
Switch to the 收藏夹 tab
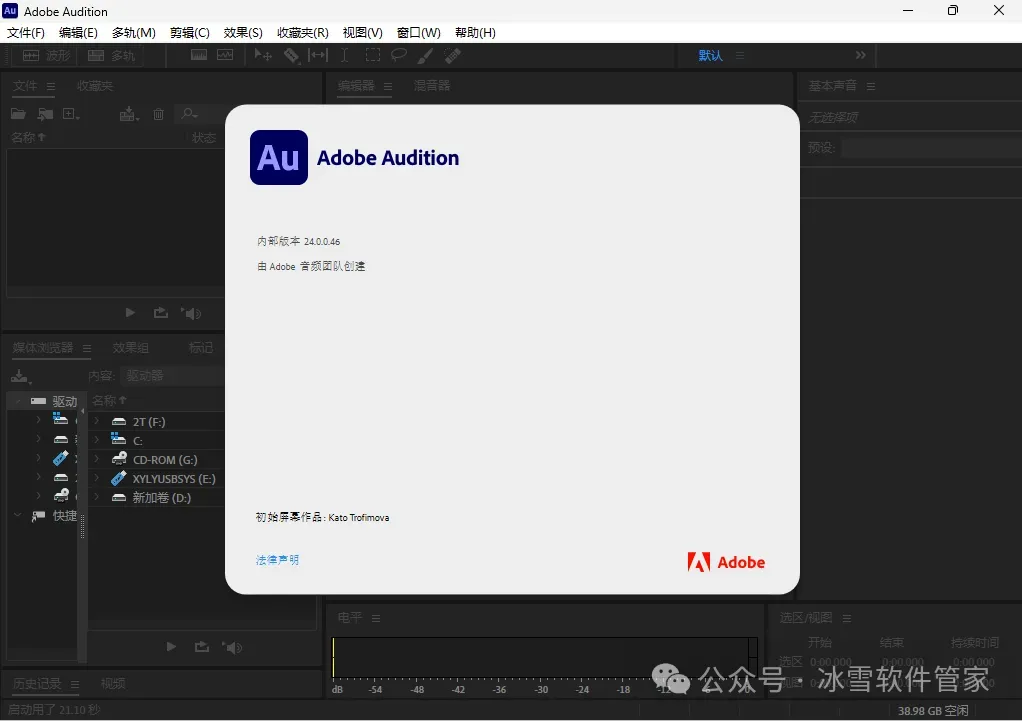(x=95, y=85)
